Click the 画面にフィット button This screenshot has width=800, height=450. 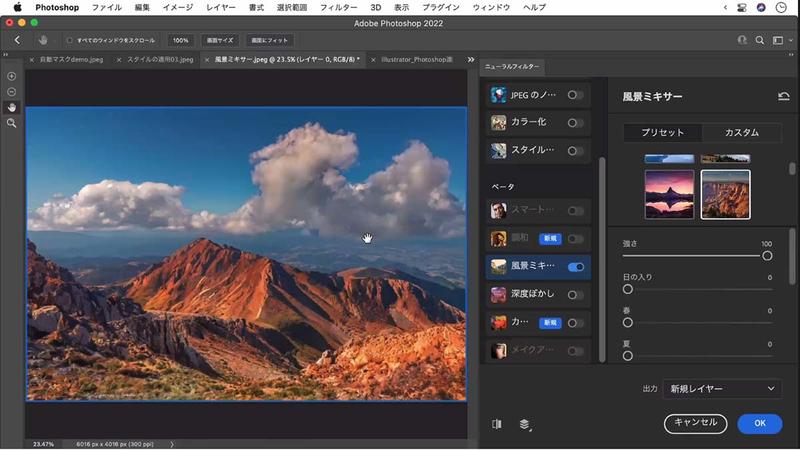[x=269, y=40]
